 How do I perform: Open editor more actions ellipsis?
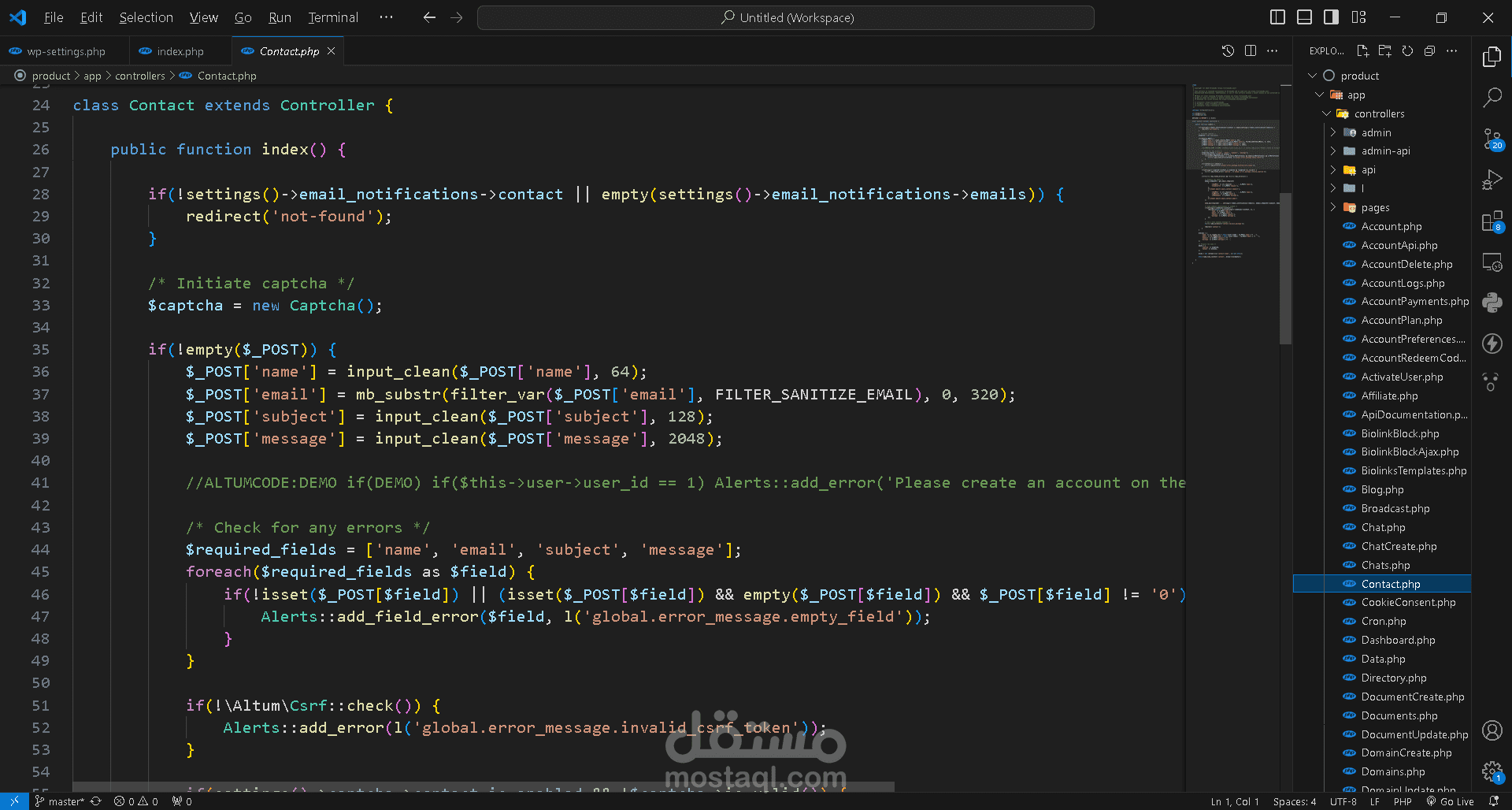tap(1273, 50)
